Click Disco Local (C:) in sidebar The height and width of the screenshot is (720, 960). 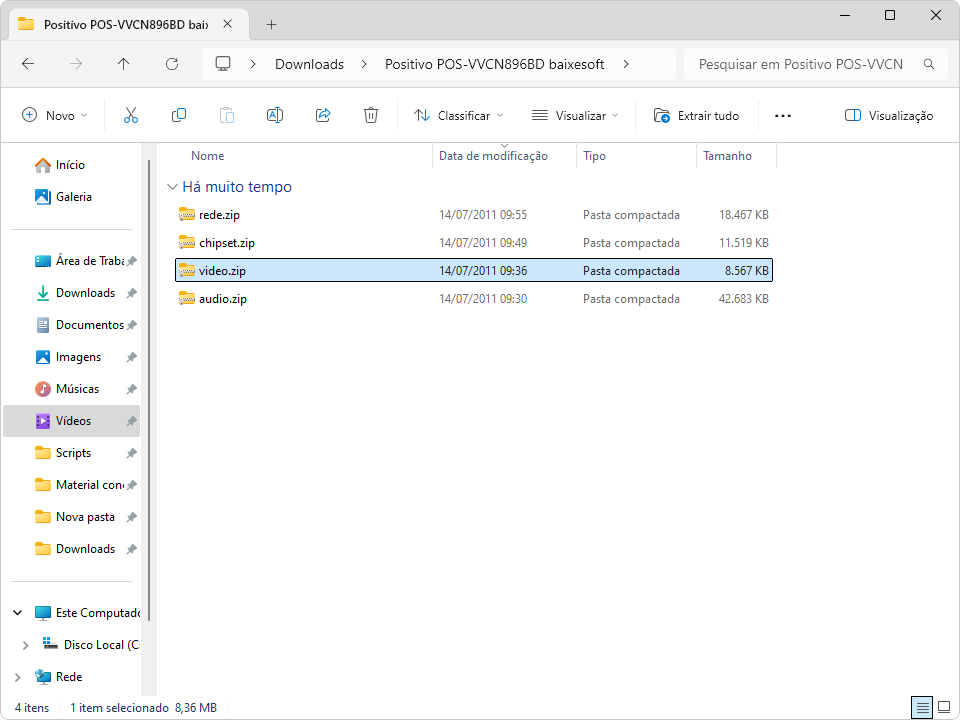(91, 645)
